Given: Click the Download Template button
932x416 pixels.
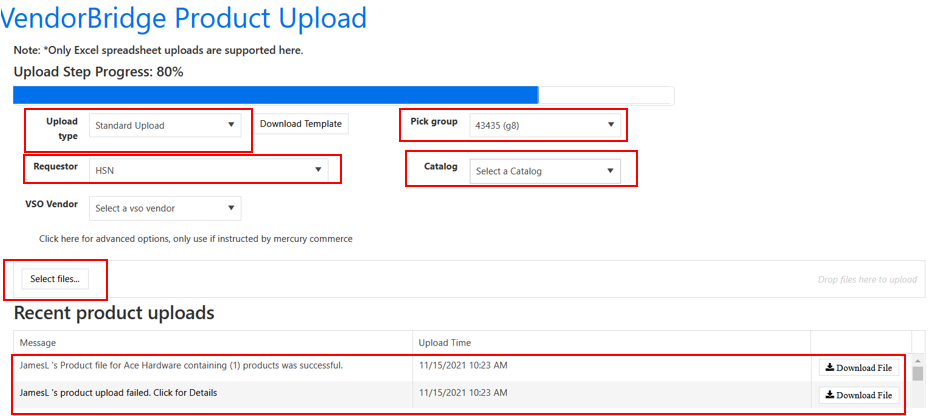Looking at the screenshot, I should [301, 124].
